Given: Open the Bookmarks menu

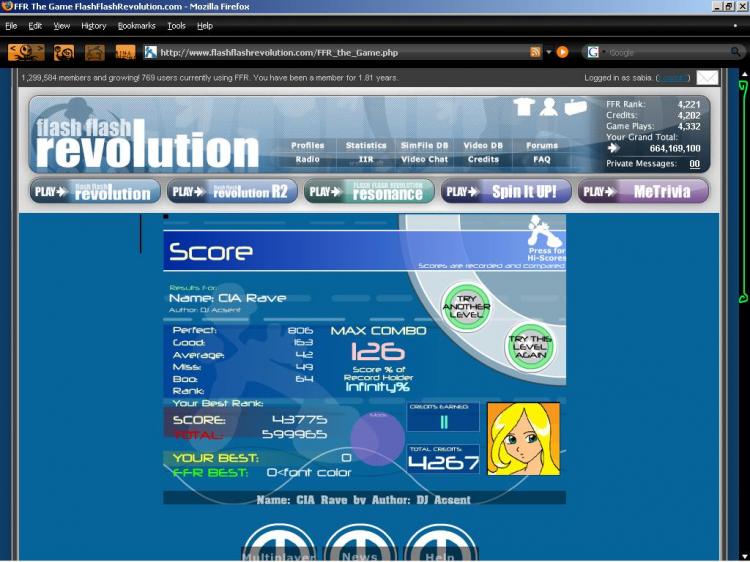Looking at the screenshot, I should click(136, 25).
